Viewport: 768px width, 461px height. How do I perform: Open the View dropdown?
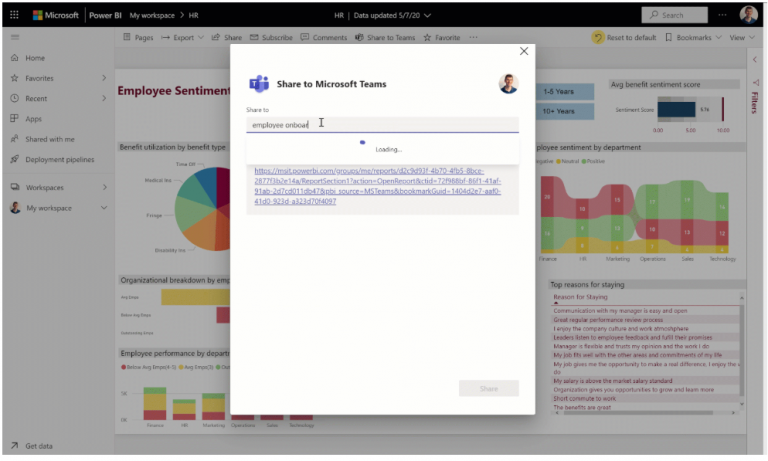tap(742, 37)
